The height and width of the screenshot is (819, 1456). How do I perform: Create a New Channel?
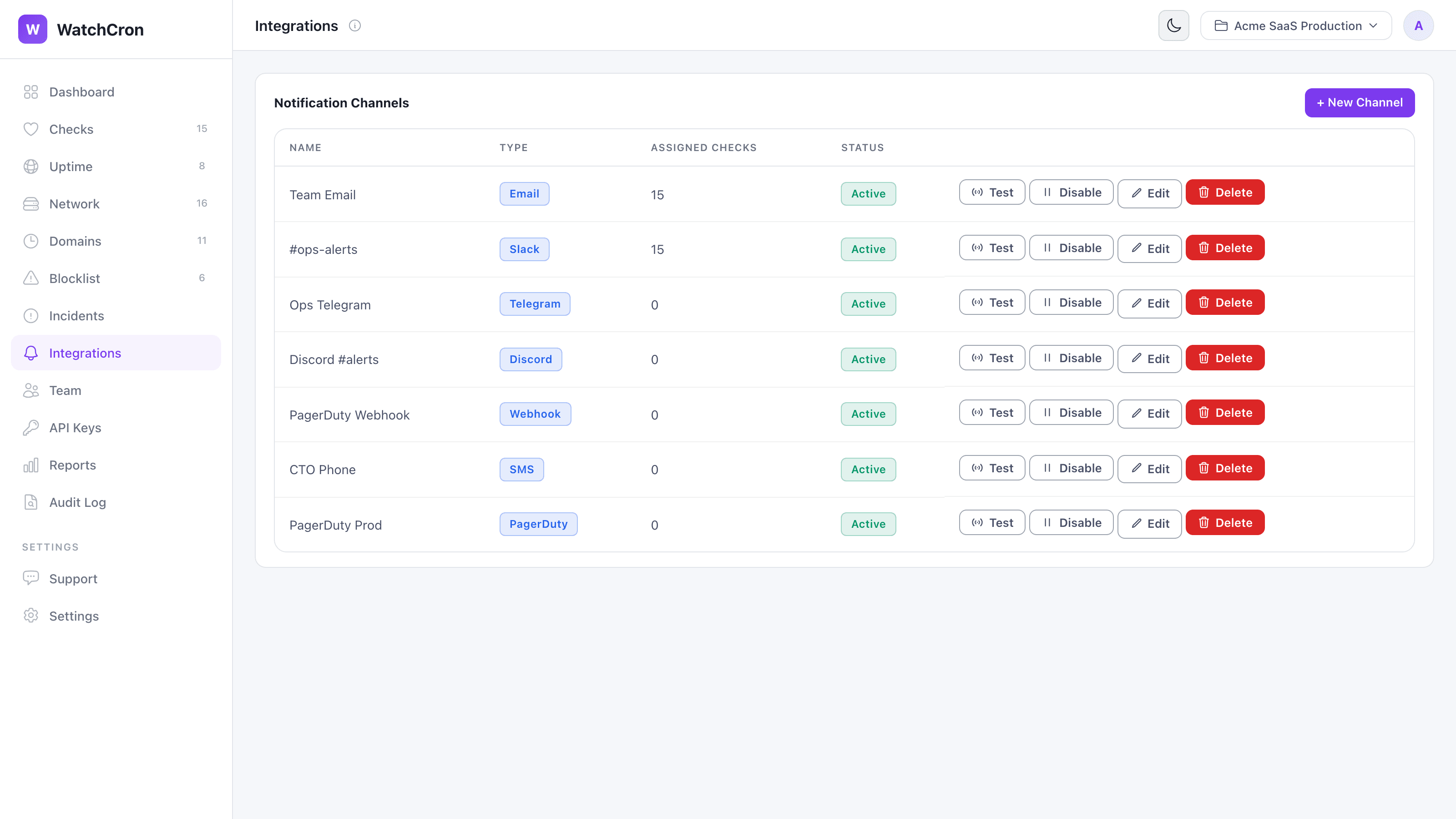tap(1360, 103)
